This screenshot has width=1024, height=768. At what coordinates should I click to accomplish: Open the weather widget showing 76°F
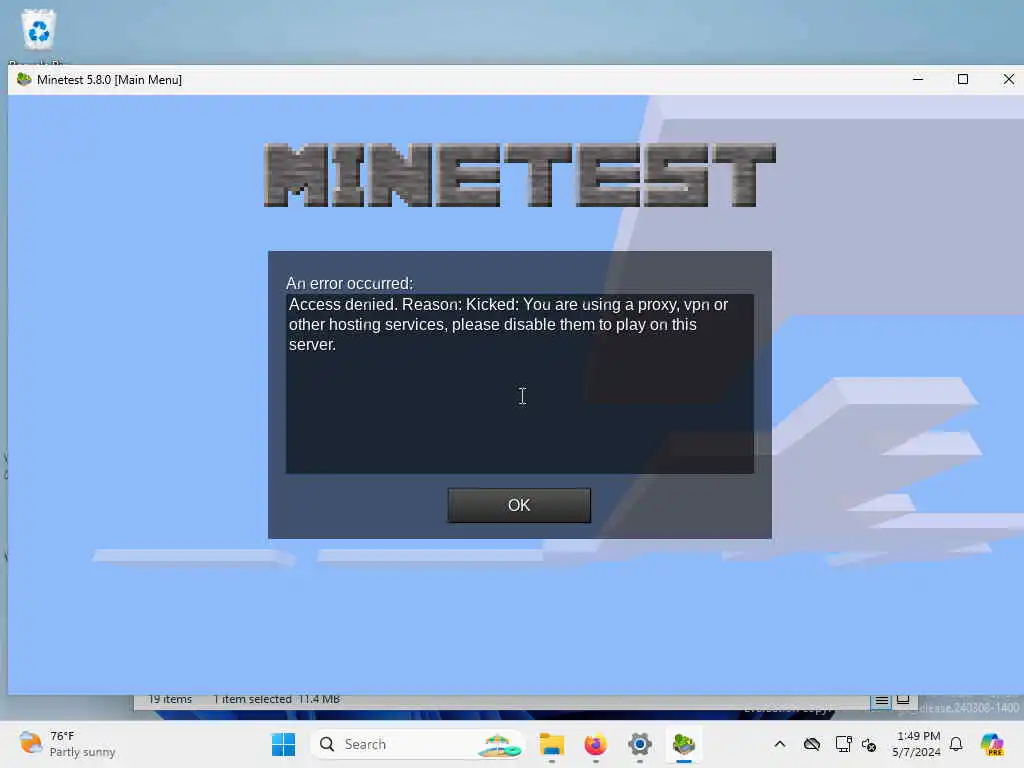pos(67,744)
